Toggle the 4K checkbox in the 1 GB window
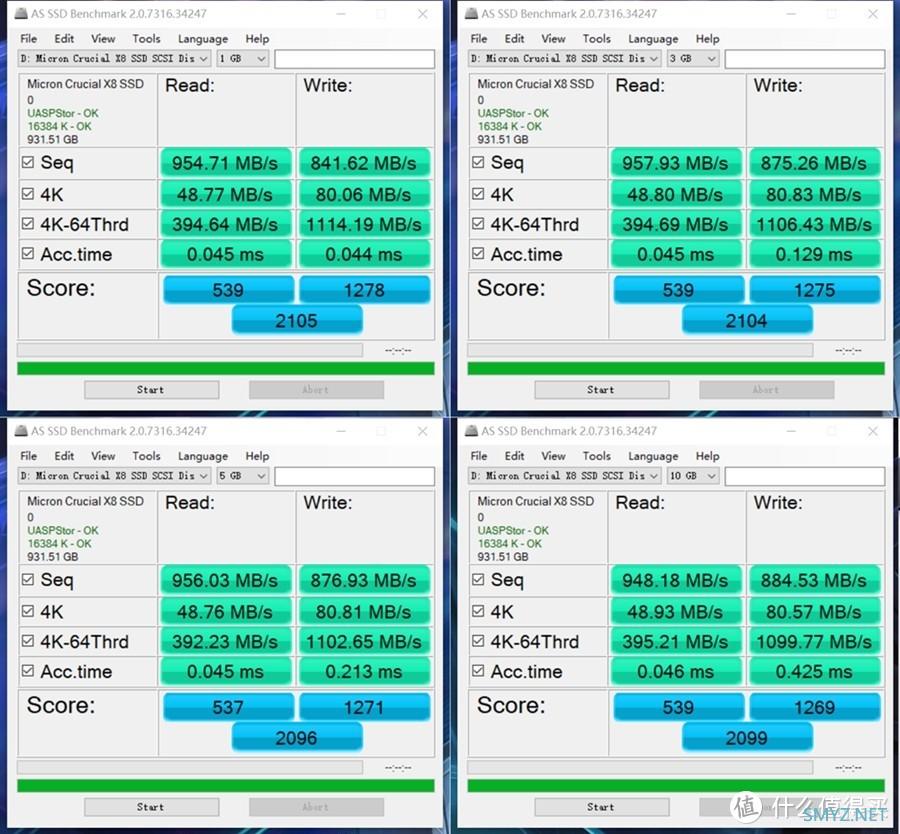900x834 pixels. tap(28, 193)
